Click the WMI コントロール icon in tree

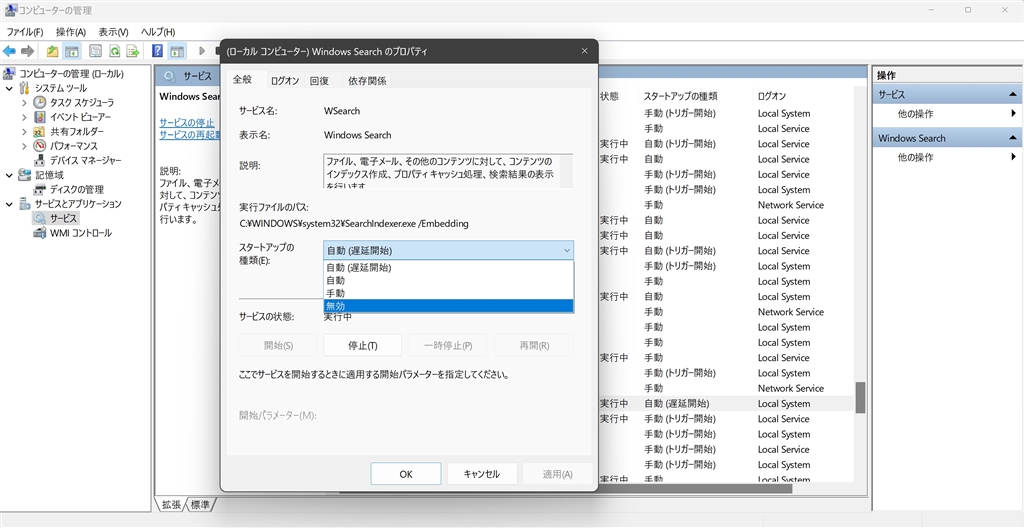pyautogui.click(x=40, y=233)
